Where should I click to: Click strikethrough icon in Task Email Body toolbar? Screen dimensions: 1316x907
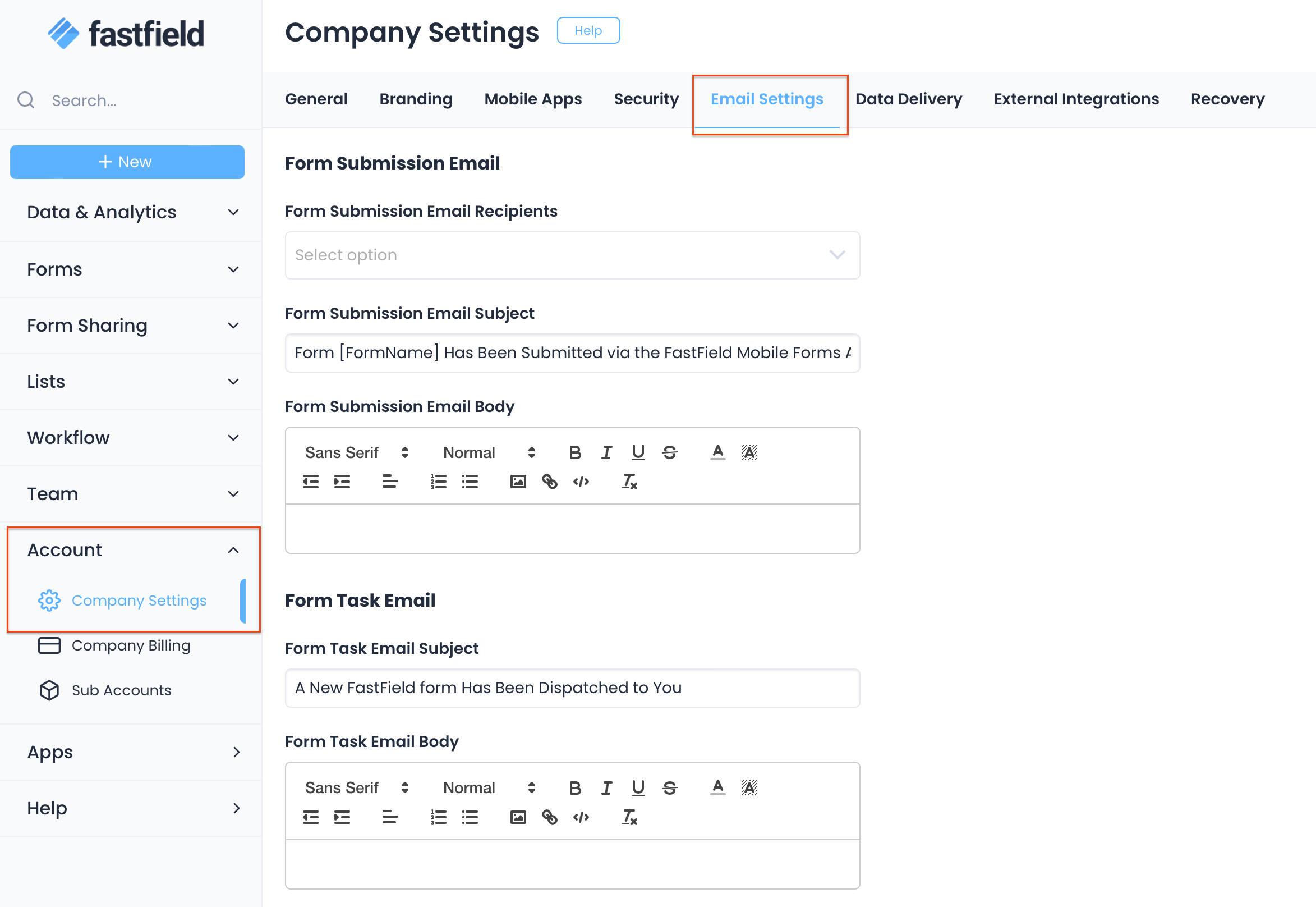click(670, 787)
